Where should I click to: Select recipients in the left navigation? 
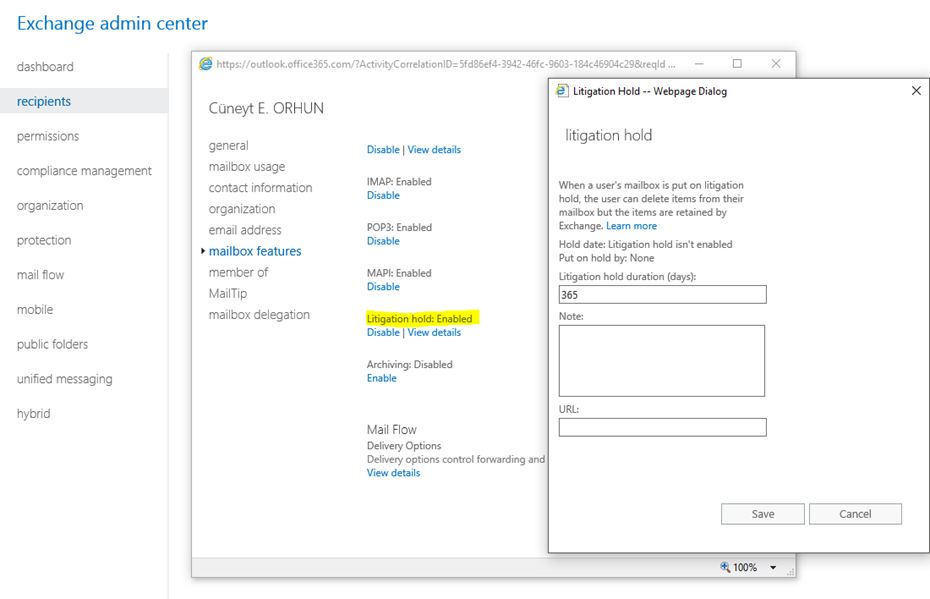[x=44, y=101]
